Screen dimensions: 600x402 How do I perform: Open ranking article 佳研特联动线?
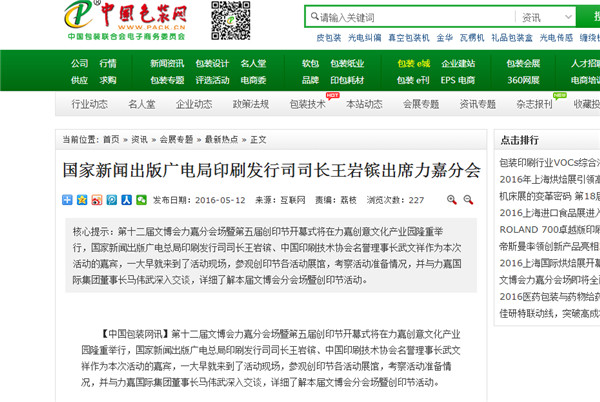click(549, 314)
